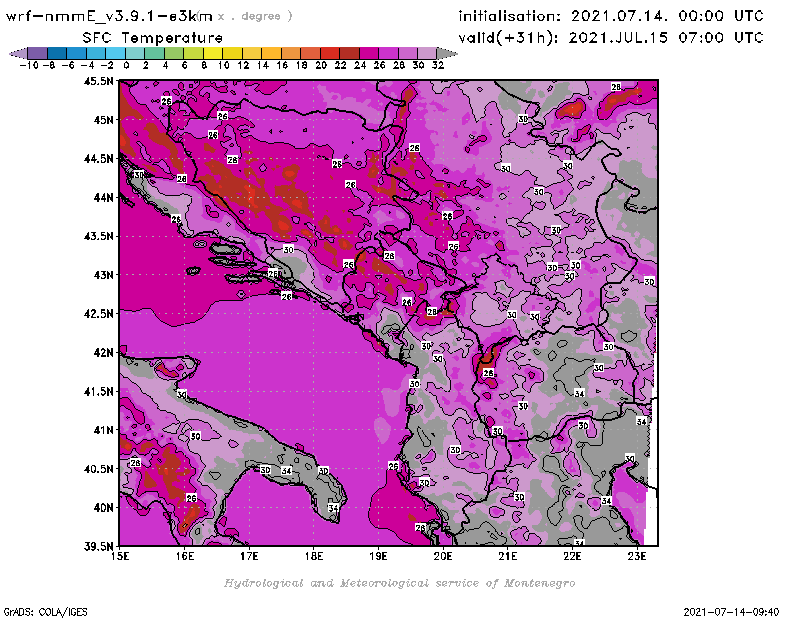Click the '32' value on the color legend
This screenshot has width=800, height=618.
point(438,65)
